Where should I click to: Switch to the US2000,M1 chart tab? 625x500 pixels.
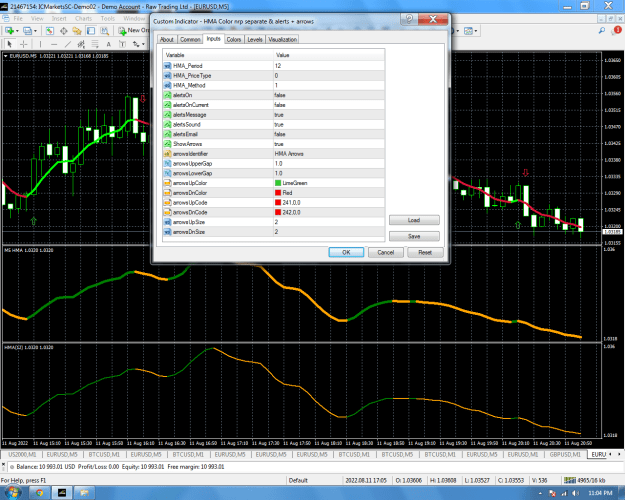[x=22, y=455]
